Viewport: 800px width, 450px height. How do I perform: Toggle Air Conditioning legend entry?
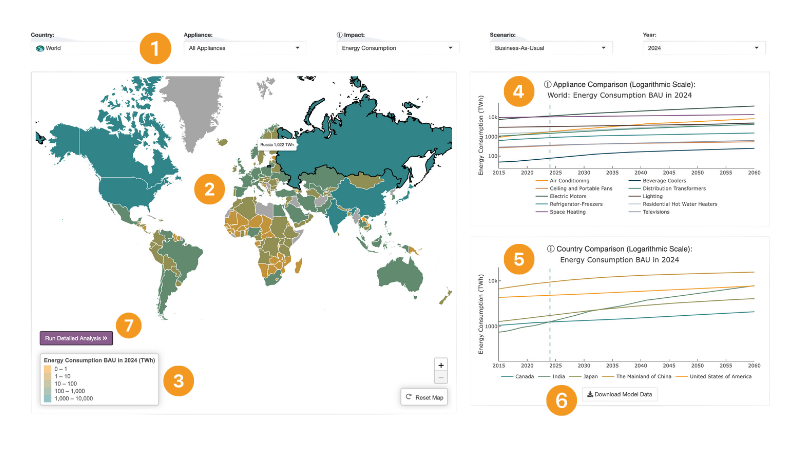click(x=562, y=181)
